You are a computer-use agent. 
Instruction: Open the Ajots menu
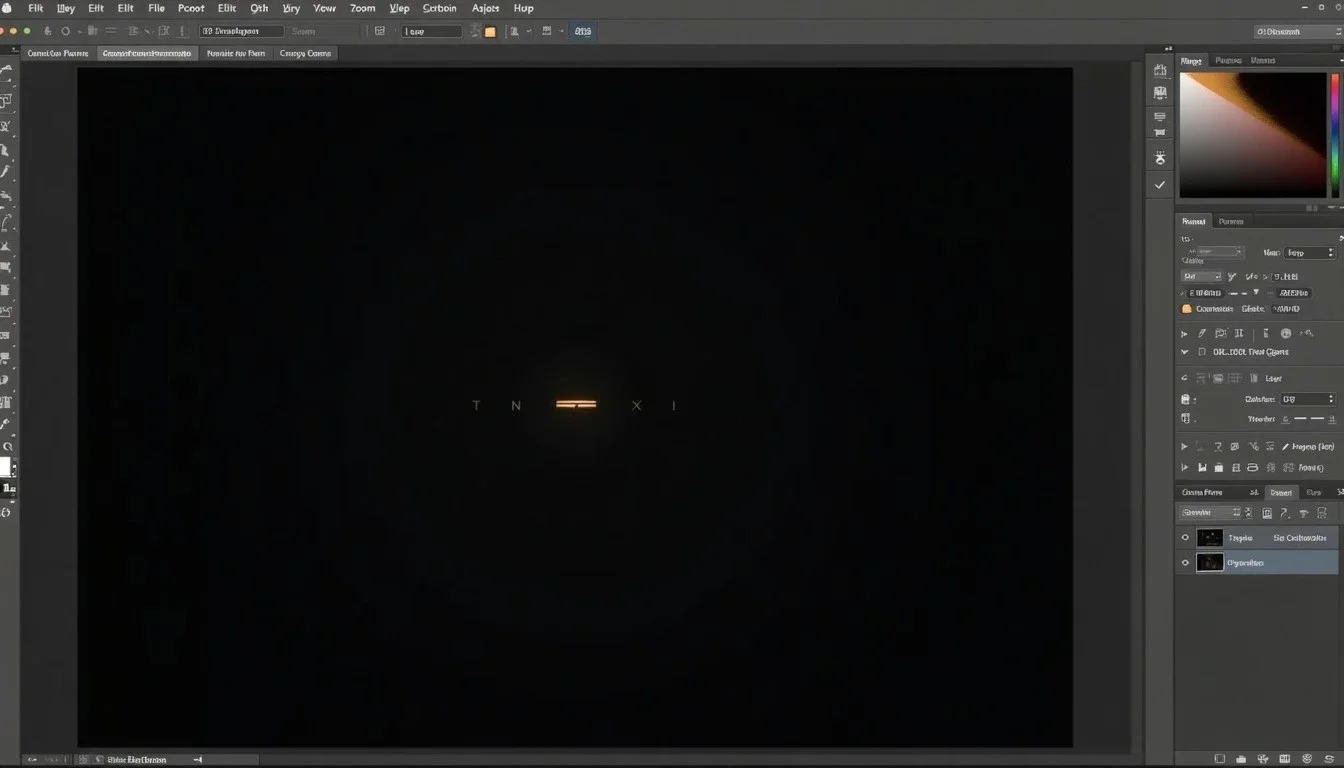pos(484,8)
